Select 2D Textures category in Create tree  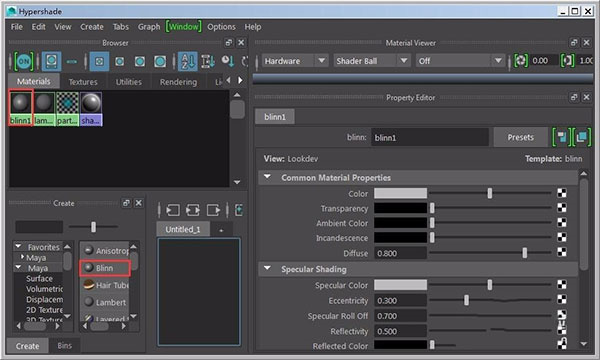pyautogui.click(x=44, y=310)
